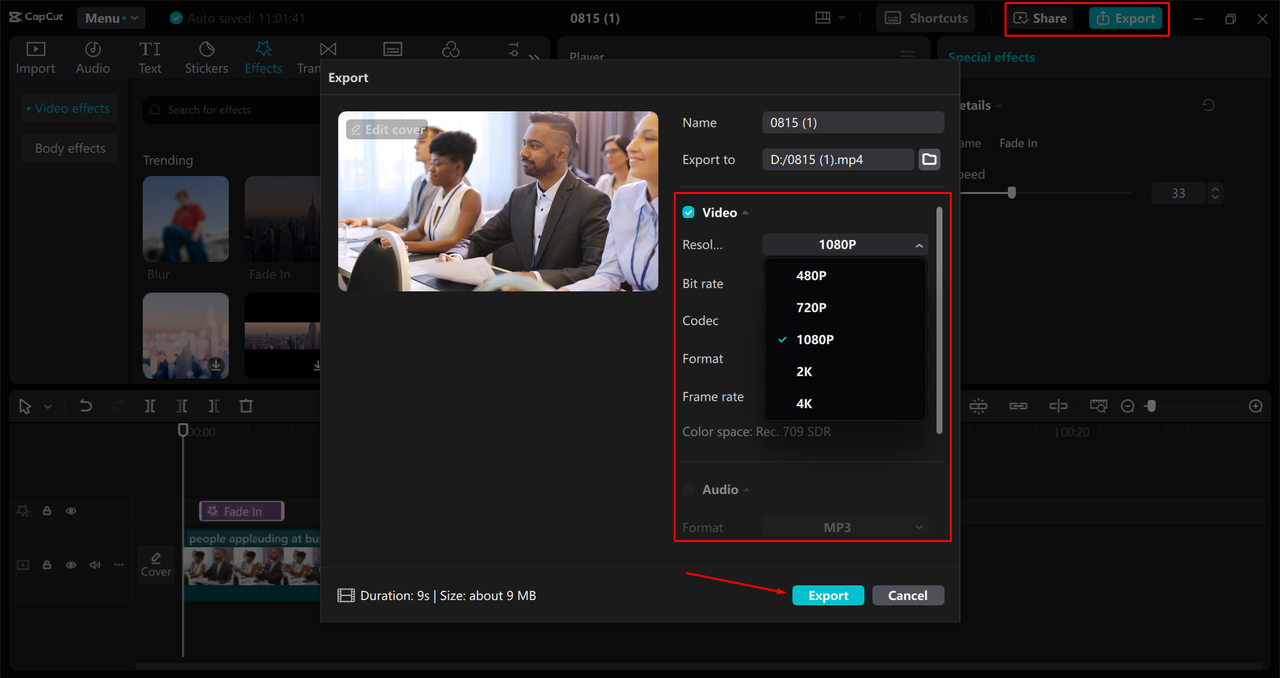Click the Cover button on the timeline
Viewport: 1280px width, 678px height.
pyautogui.click(x=156, y=565)
